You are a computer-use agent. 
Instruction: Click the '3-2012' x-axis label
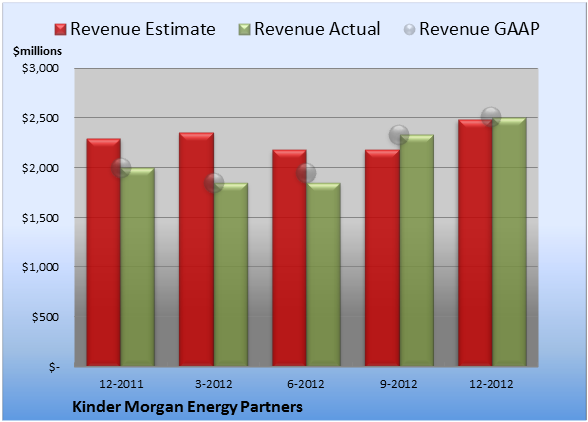214,384
